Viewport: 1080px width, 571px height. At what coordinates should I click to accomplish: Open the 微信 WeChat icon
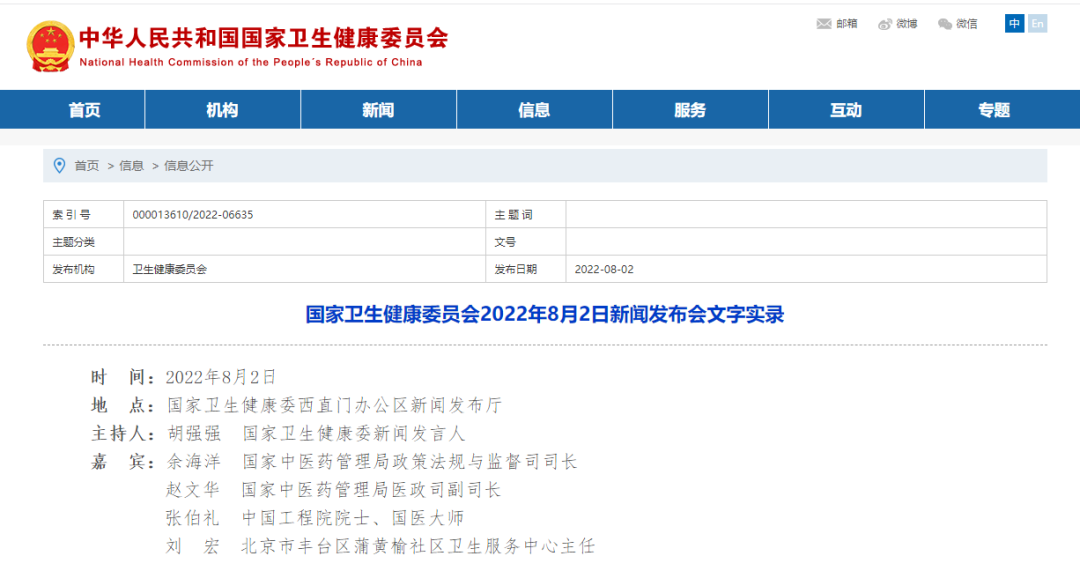click(x=945, y=24)
